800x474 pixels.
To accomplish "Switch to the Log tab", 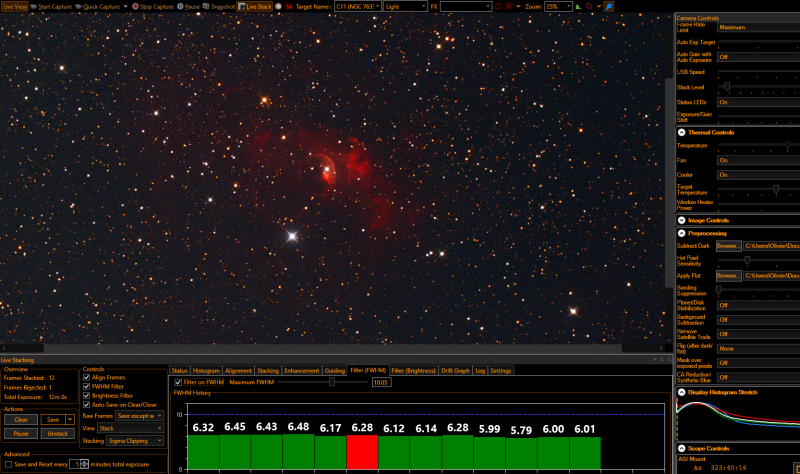I will coord(480,371).
